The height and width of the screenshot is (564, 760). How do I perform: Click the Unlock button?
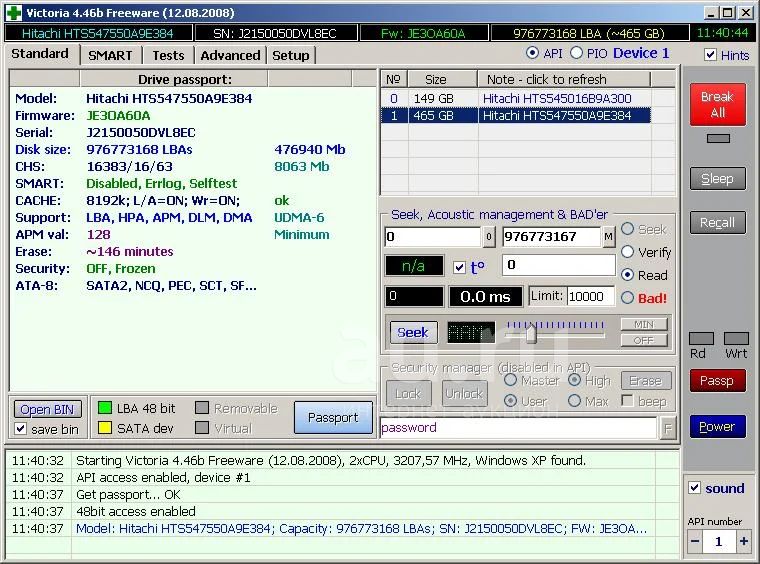[464, 393]
